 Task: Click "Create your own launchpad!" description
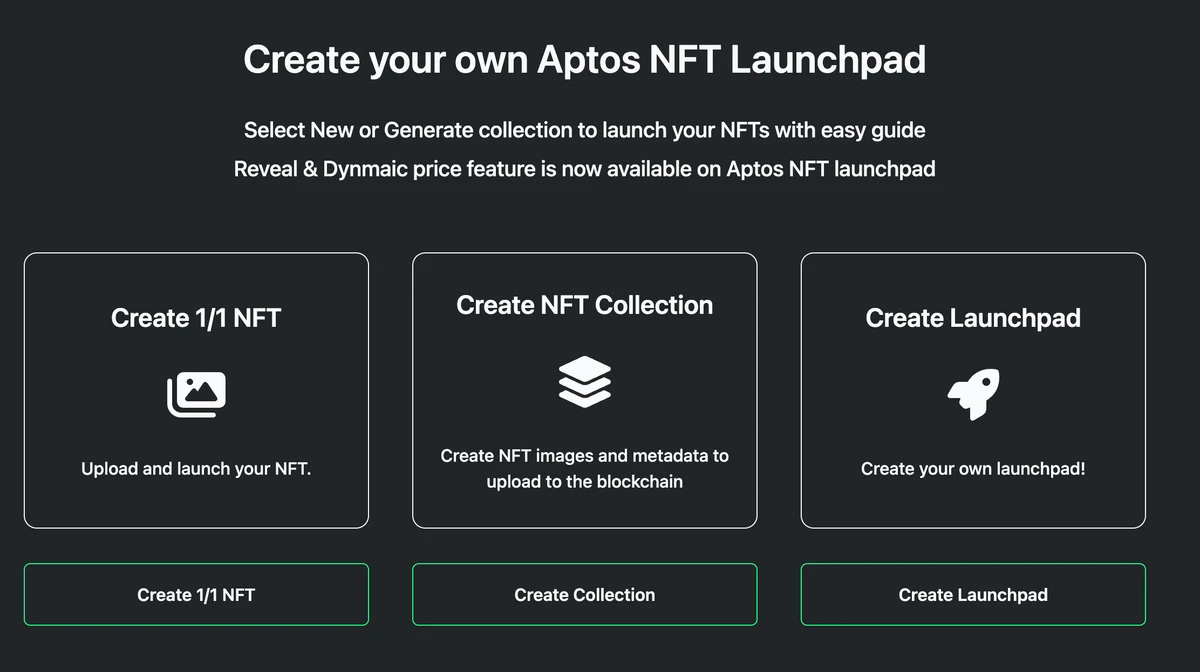point(973,468)
